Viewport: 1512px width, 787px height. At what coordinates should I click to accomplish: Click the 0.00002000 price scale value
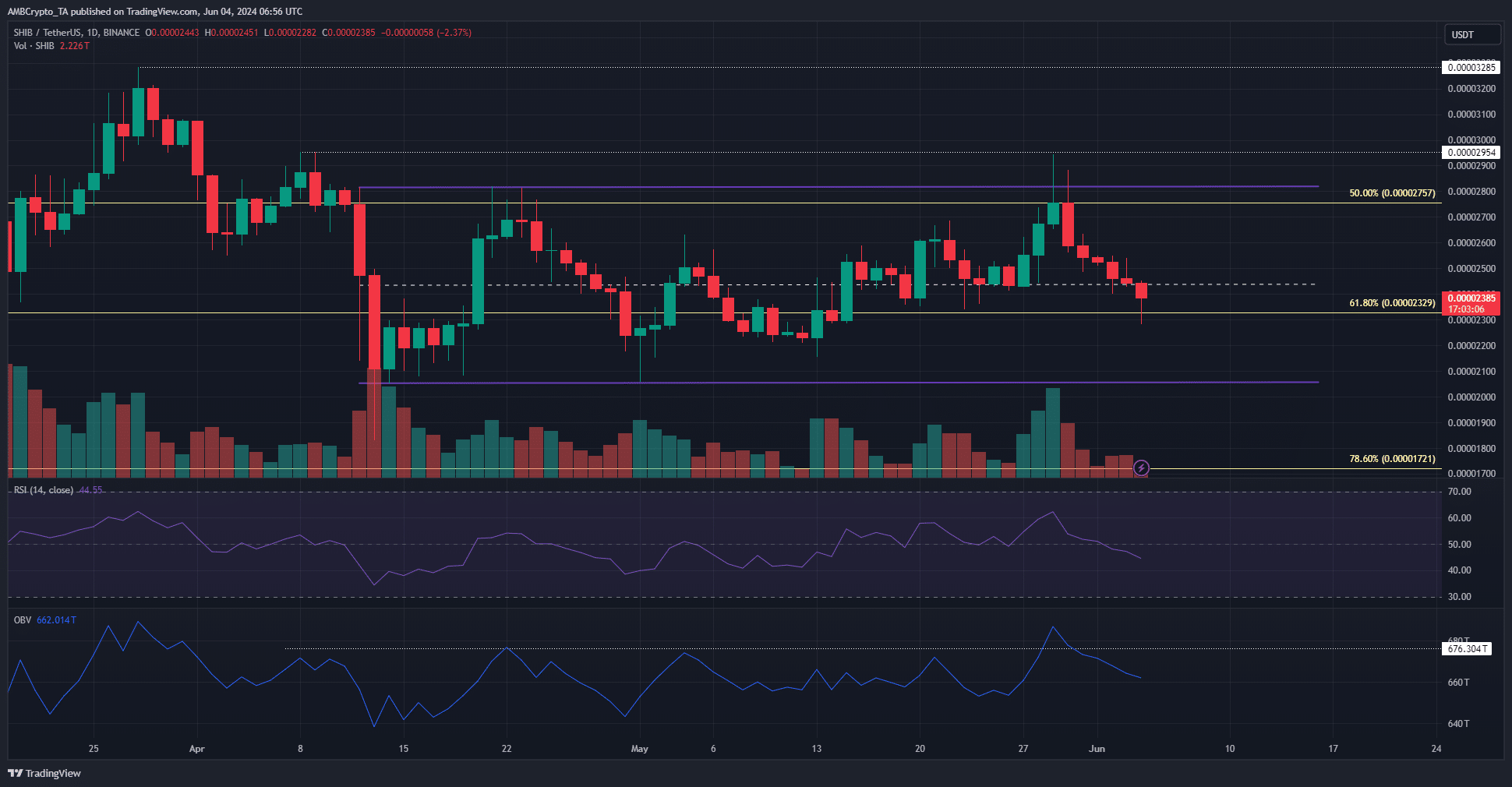coord(1471,397)
